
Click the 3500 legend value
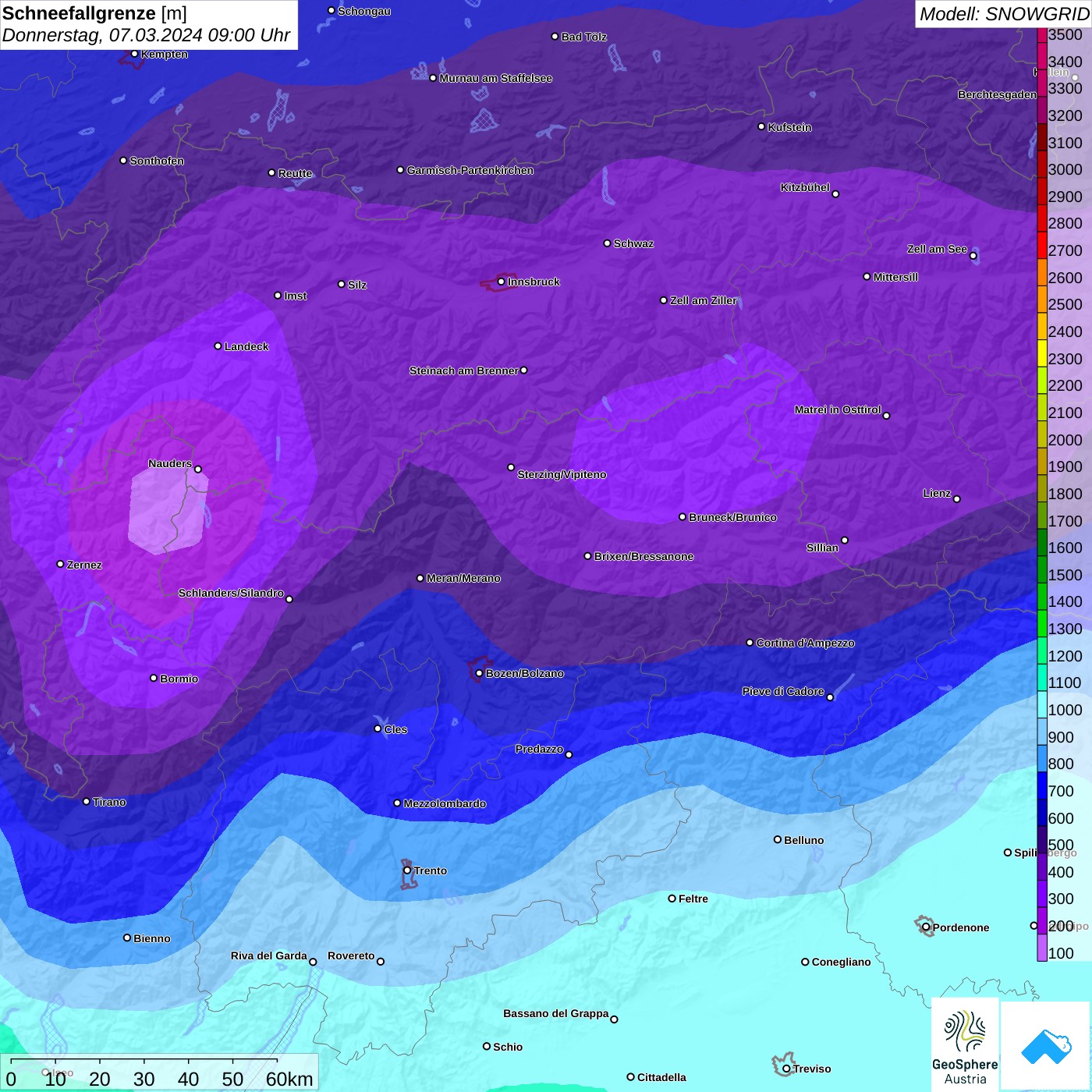pyautogui.click(x=1065, y=34)
